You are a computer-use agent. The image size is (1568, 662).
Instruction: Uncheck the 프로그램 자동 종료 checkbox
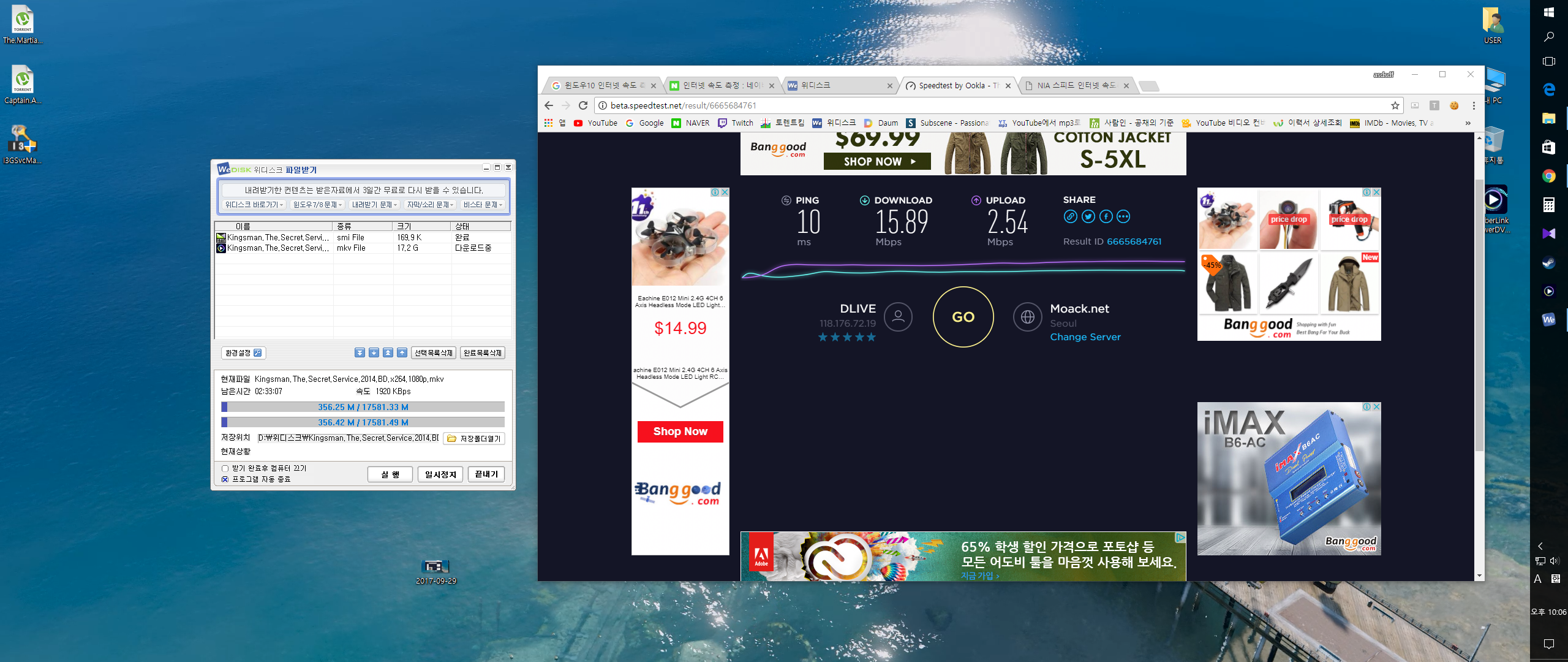[225, 479]
